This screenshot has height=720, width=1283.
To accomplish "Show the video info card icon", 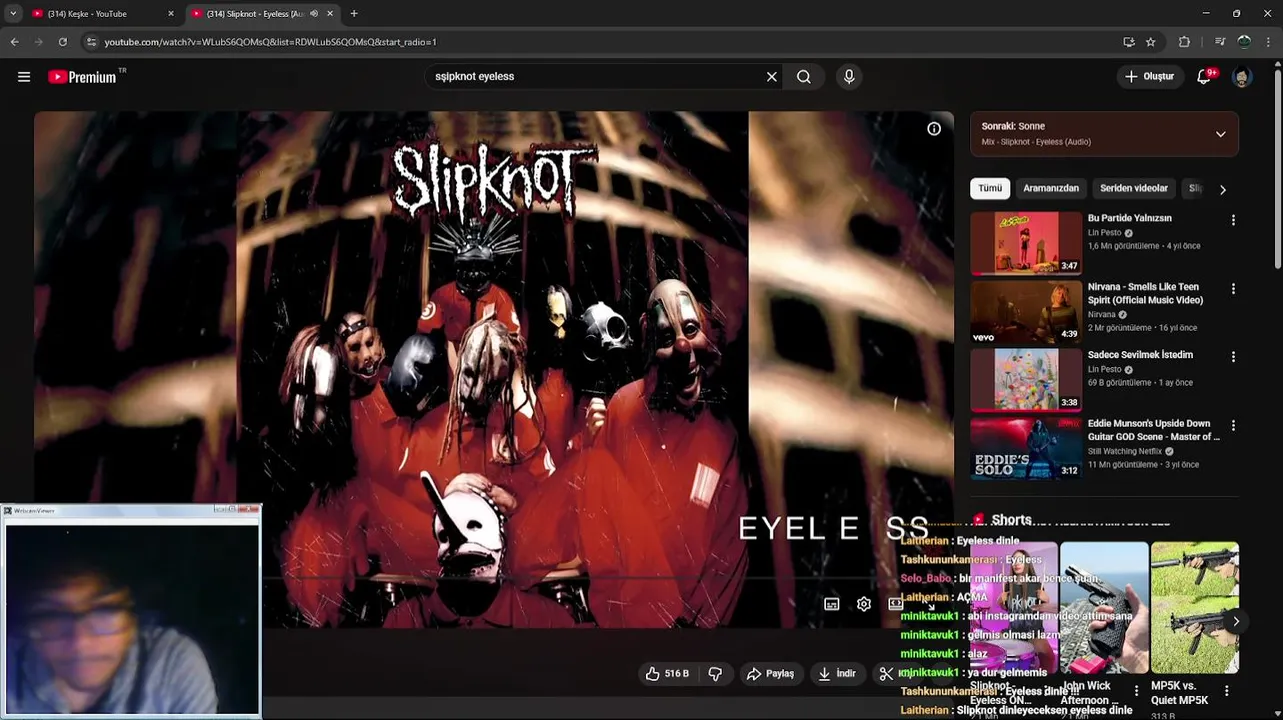I will (934, 129).
